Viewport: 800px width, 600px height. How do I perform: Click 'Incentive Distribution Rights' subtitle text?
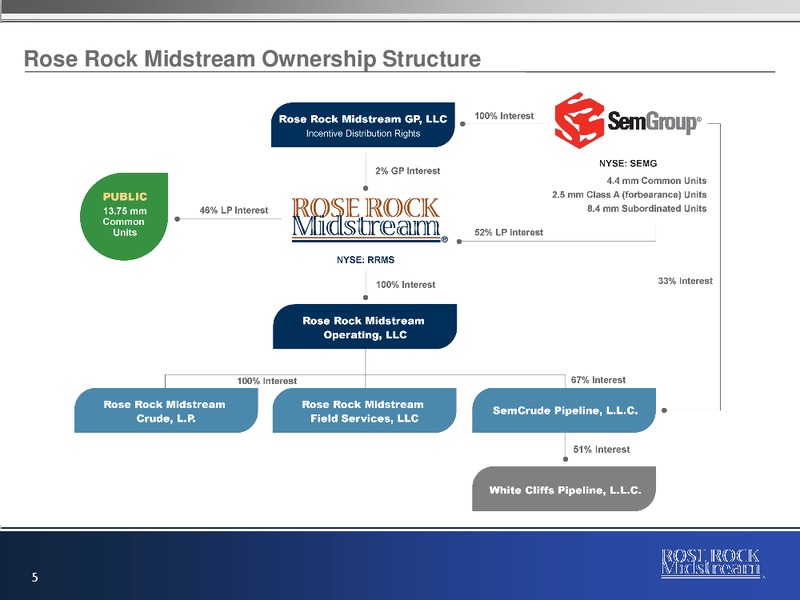[x=363, y=133]
